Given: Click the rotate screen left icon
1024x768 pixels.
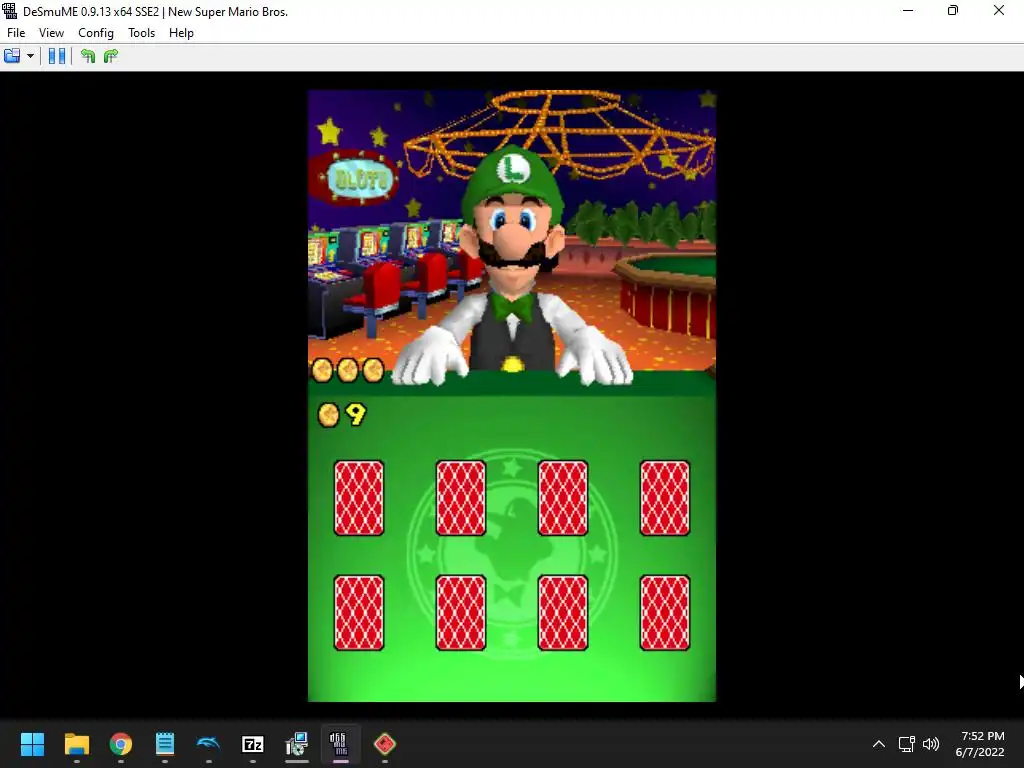Looking at the screenshot, I should click(88, 56).
